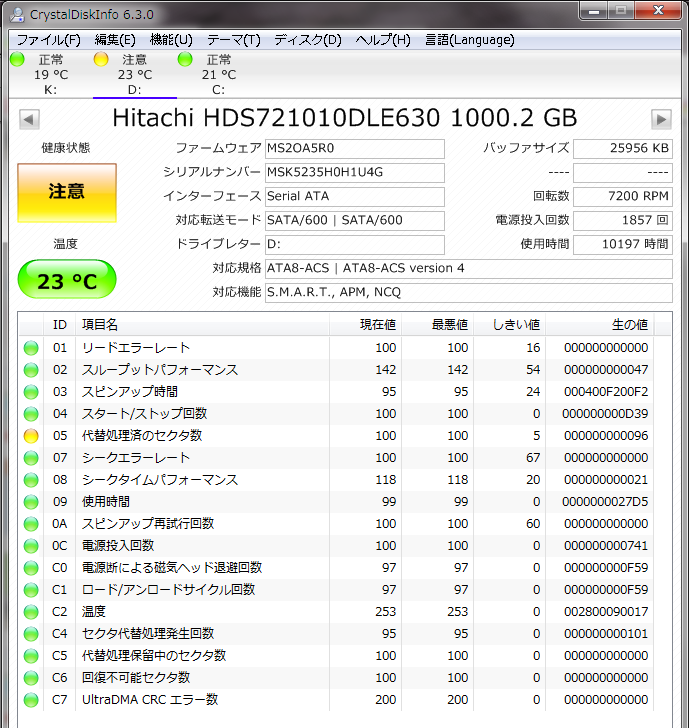Viewport: 689px width, 728px height.
Task: Click the 項目名 column header
Action: coord(100,325)
